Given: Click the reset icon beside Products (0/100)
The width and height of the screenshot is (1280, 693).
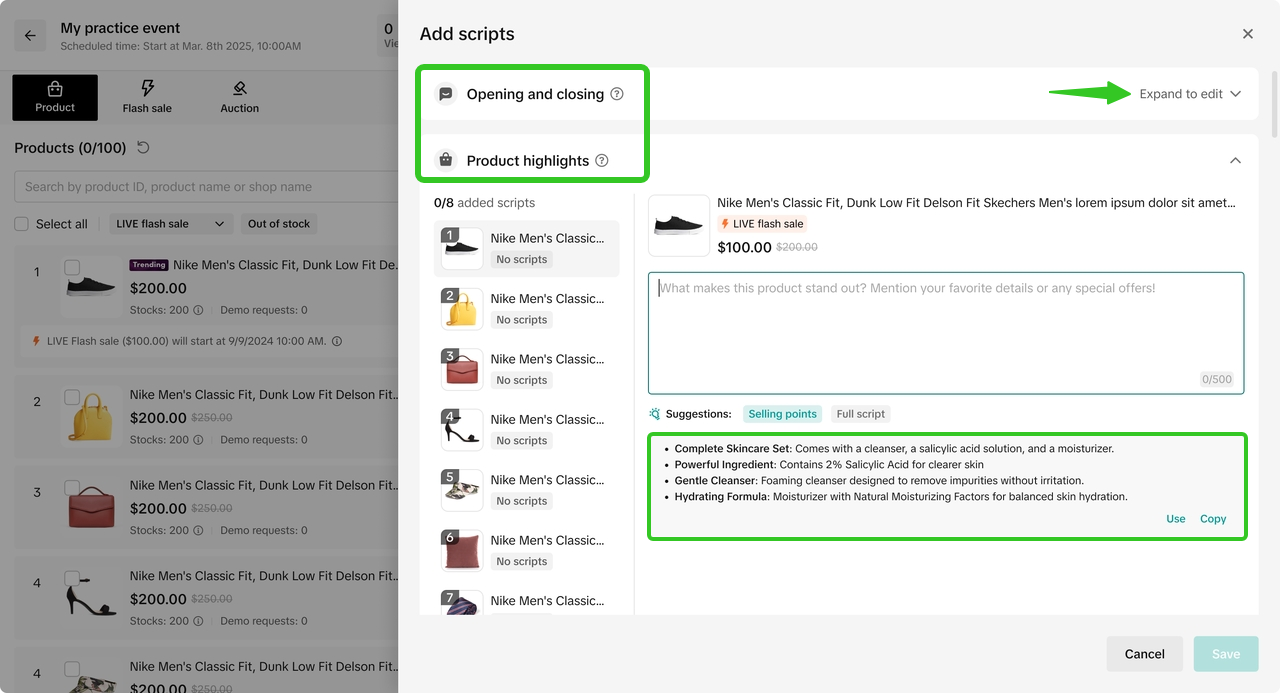Looking at the screenshot, I should point(143,148).
